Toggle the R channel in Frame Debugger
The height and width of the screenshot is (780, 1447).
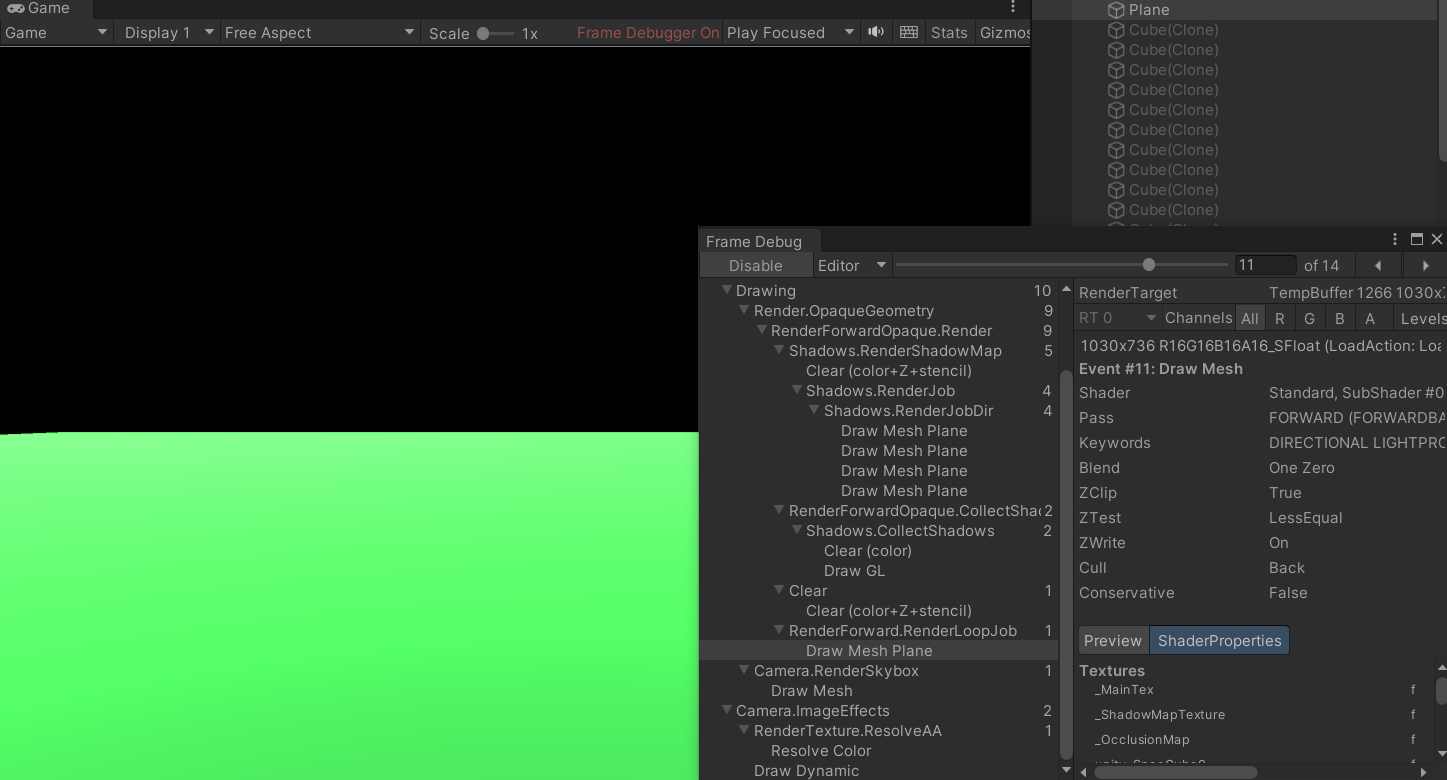1280,317
